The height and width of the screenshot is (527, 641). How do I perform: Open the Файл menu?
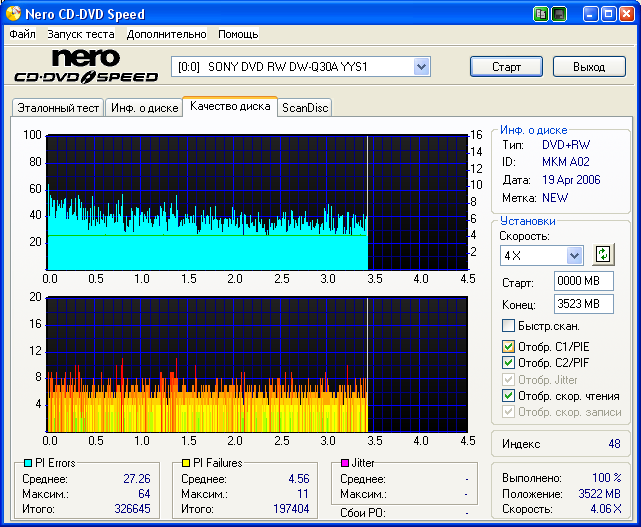(x=22, y=34)
